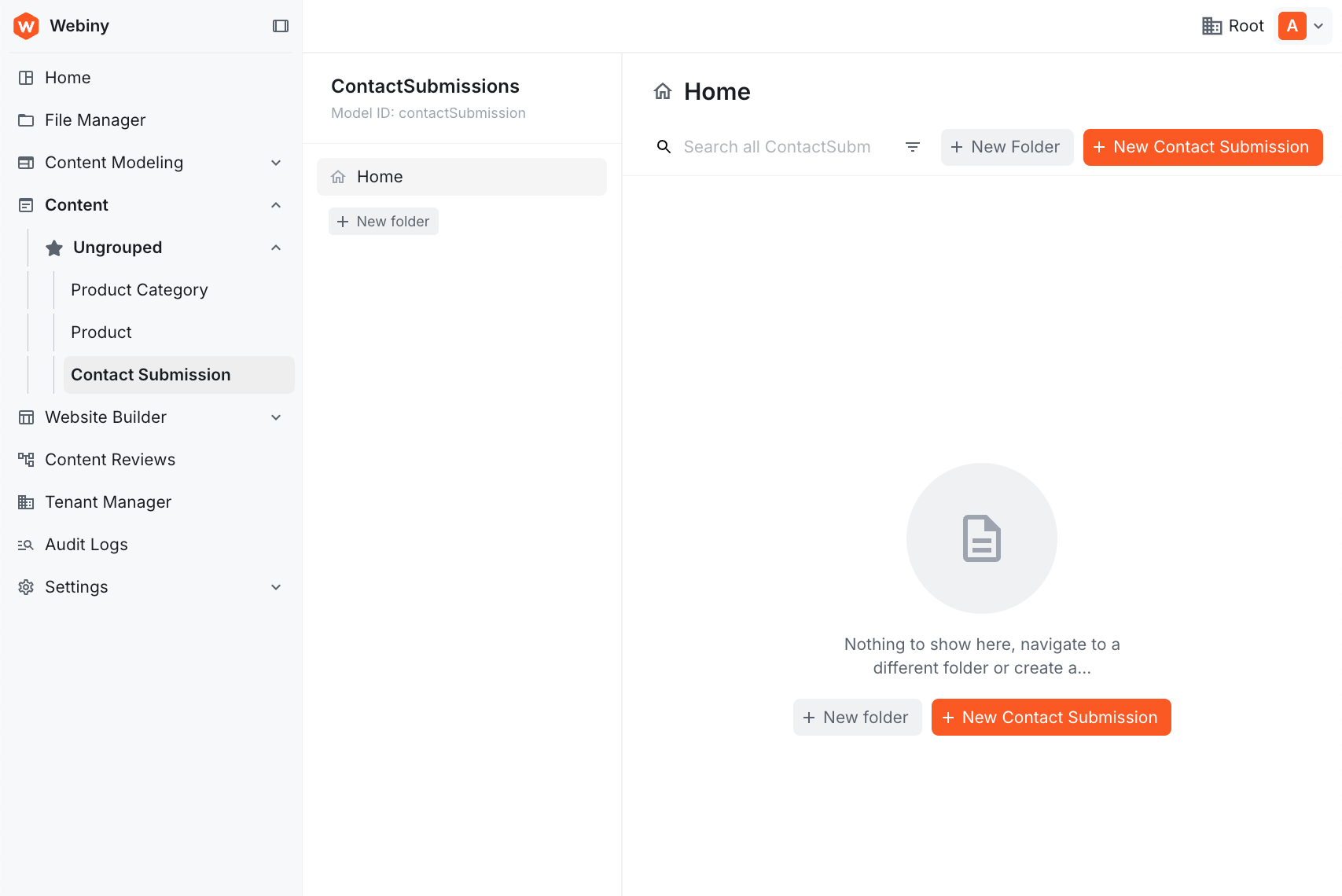Click the Tenant Manager icon
The width and height of the screenshot is (1342, 896).
point(26,501)
